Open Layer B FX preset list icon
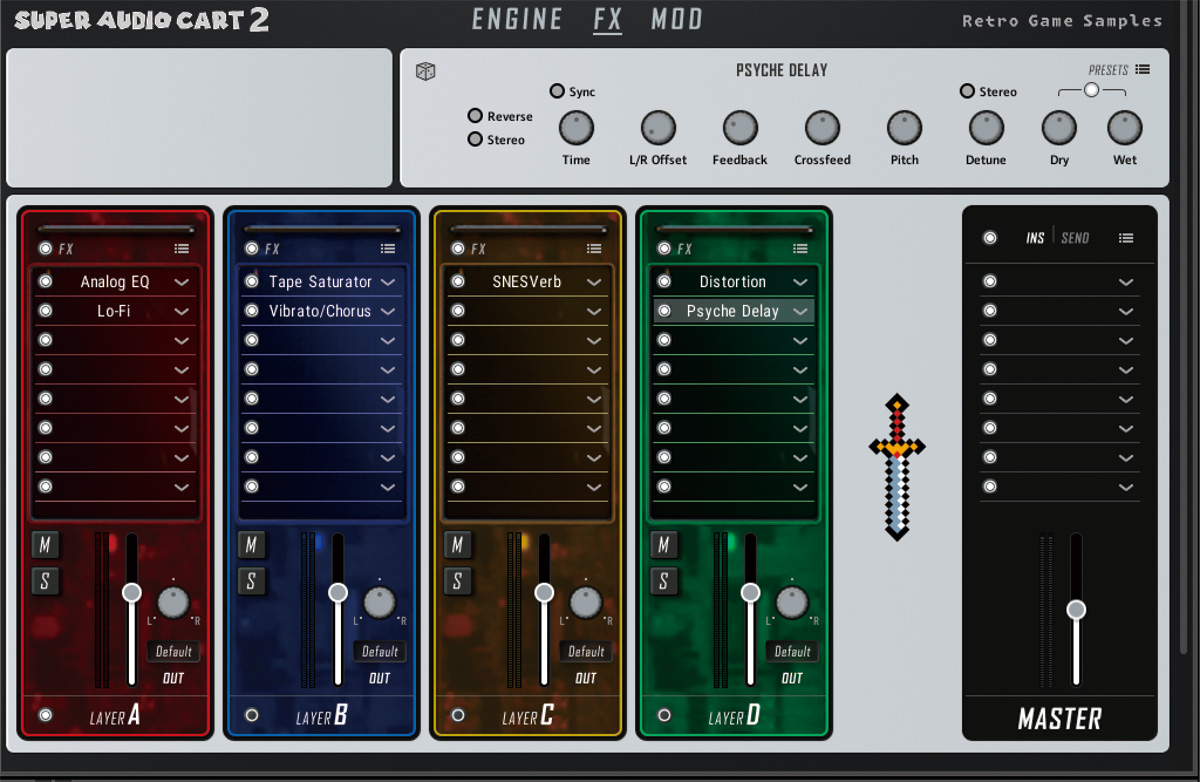The width and height of the screenshot is (1200, 782). [387, 249]
